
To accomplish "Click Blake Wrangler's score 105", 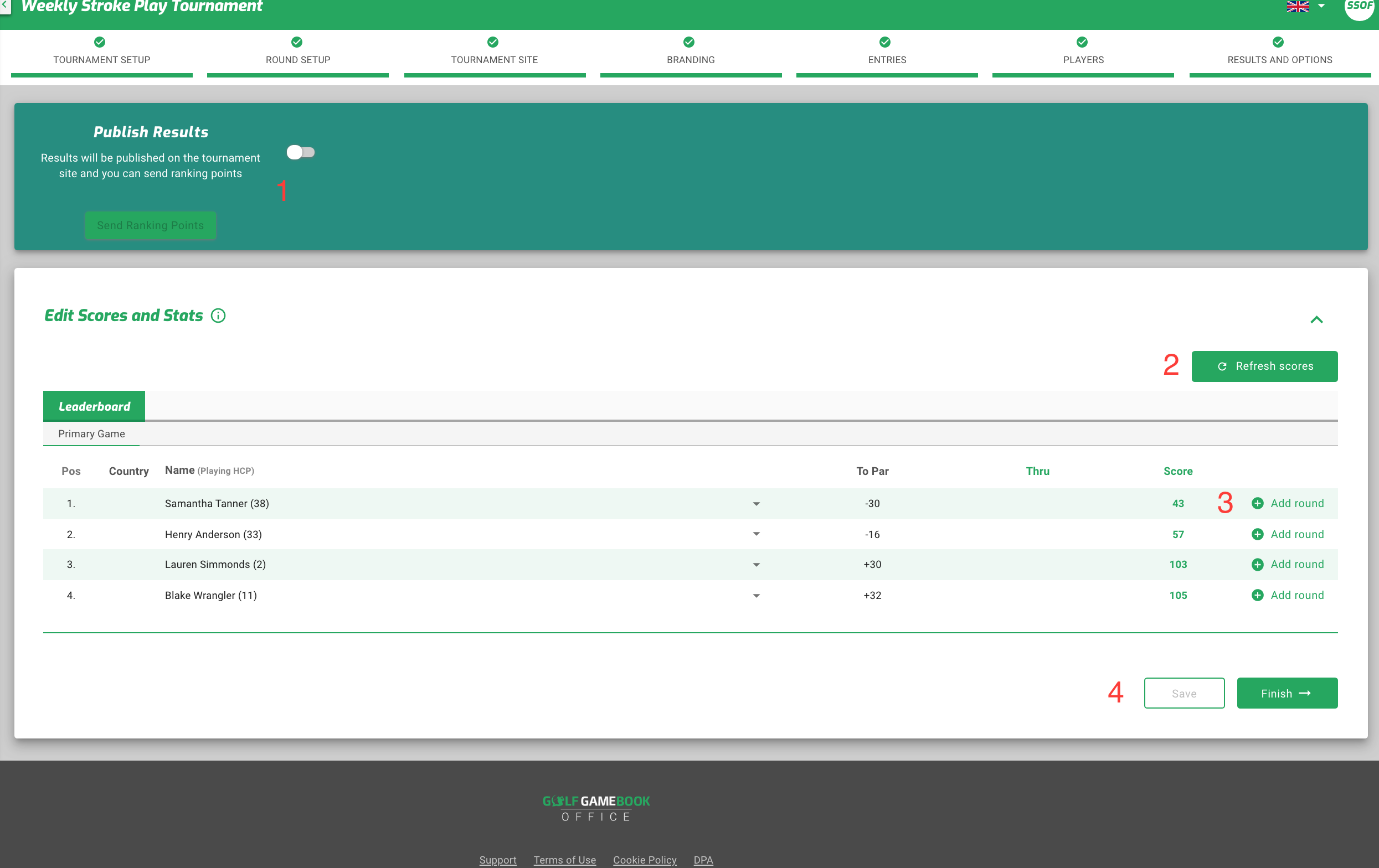I will 1178,596.
